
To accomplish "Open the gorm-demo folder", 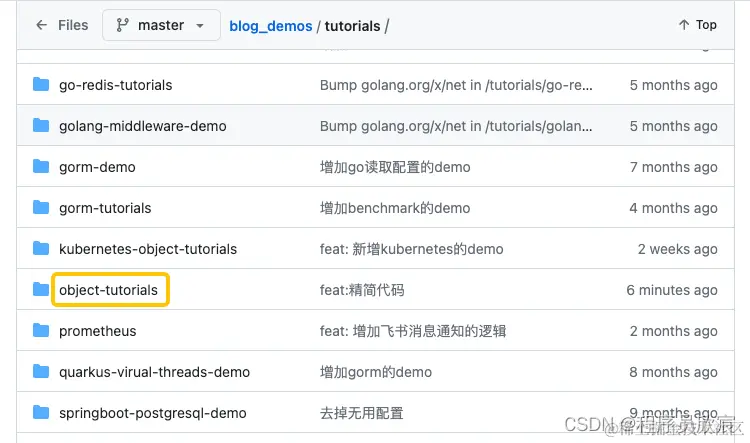I will (x=97, y=167).
